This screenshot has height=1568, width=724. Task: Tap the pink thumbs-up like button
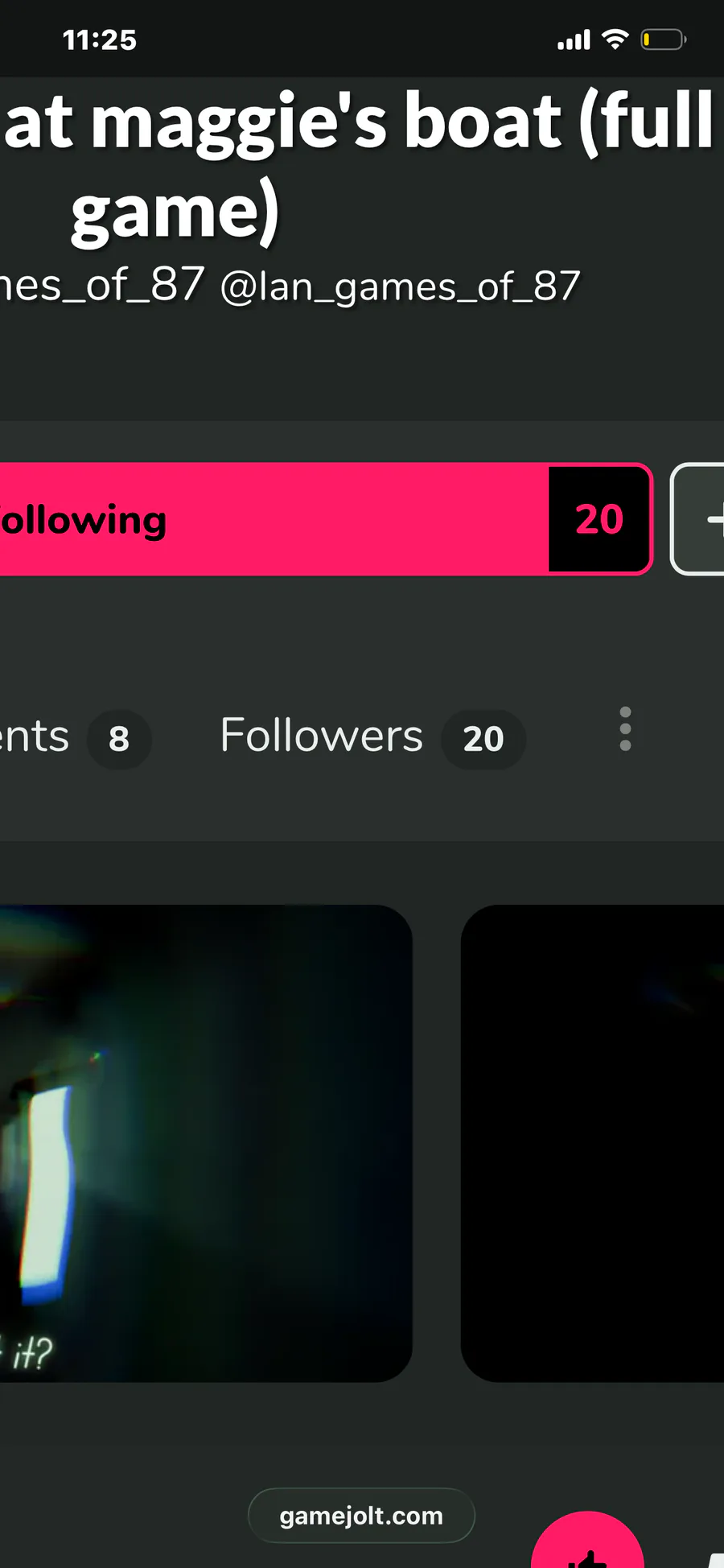coord(588,1540)
